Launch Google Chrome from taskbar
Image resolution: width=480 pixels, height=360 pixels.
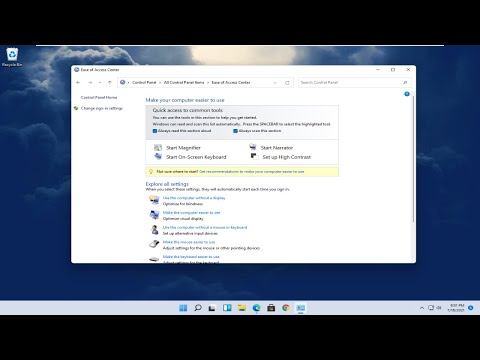click(x=286, y=308)
